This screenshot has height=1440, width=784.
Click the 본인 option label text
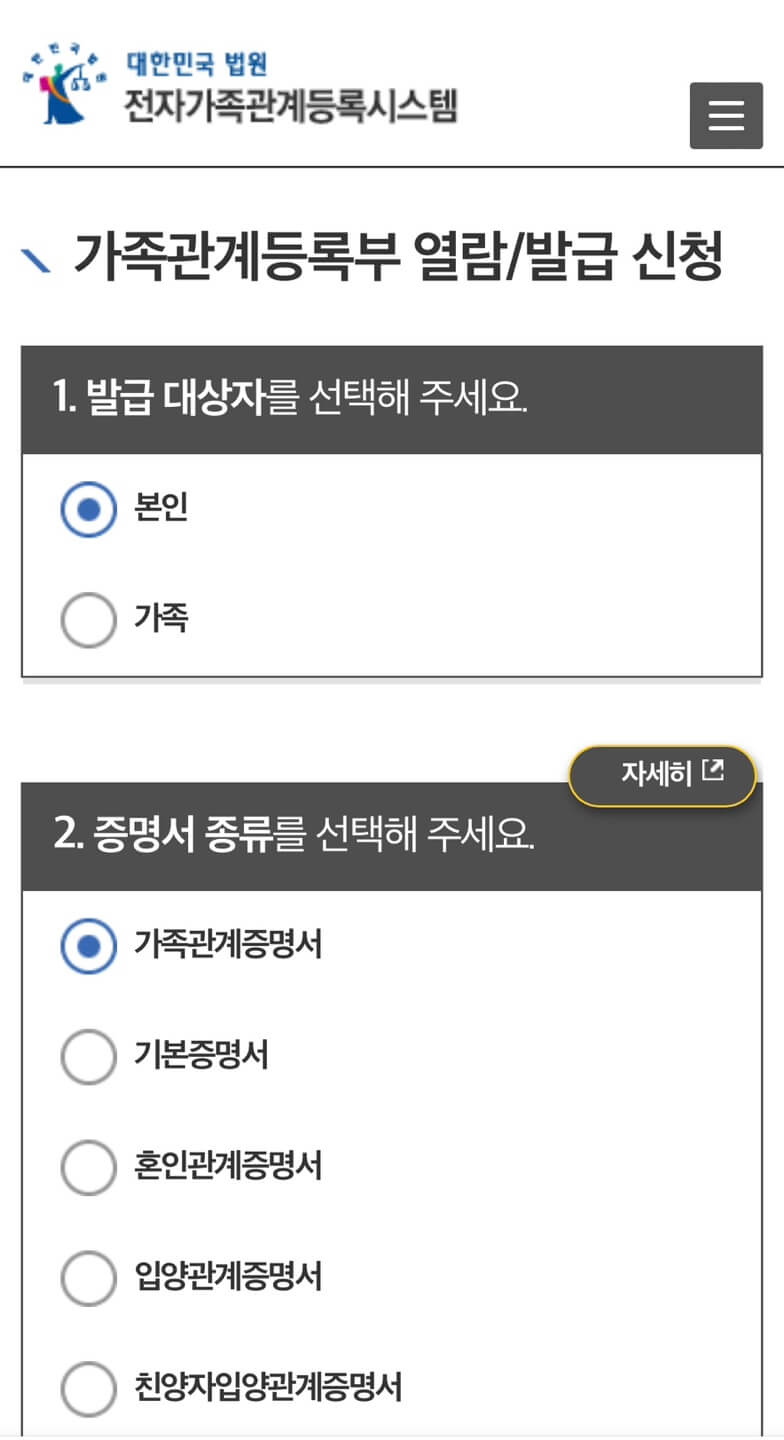[159, 508]
